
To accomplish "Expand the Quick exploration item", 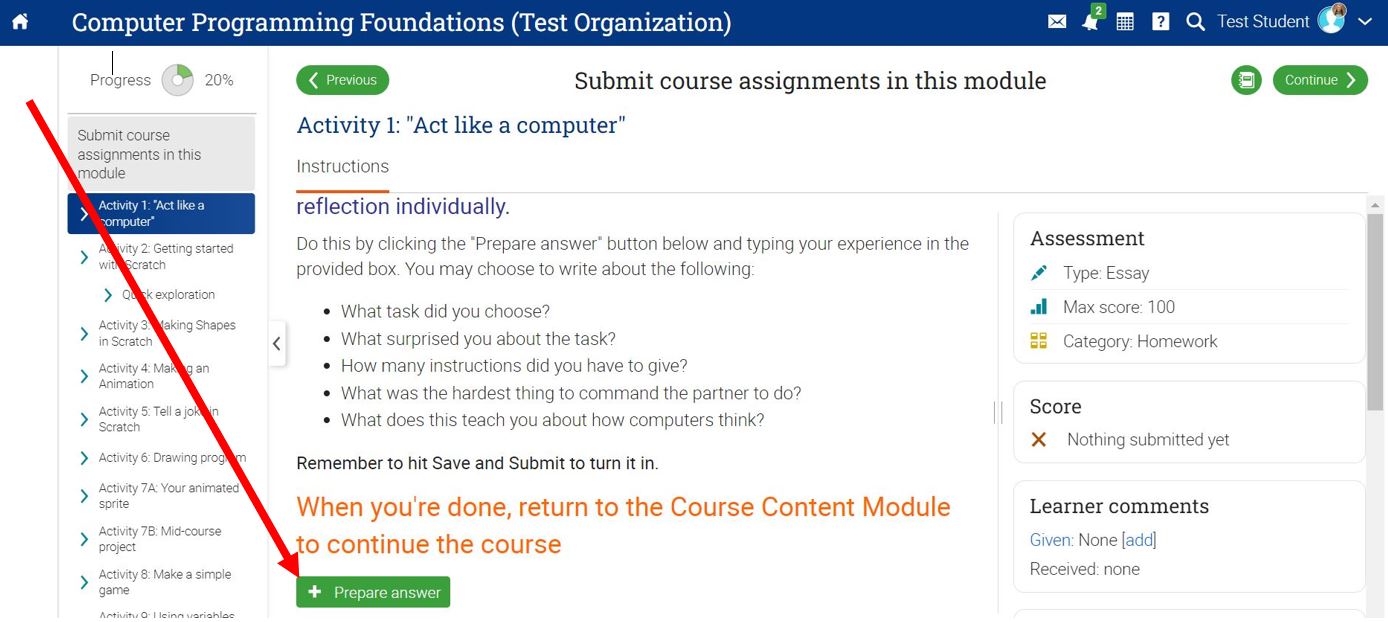I will point(108,295).
